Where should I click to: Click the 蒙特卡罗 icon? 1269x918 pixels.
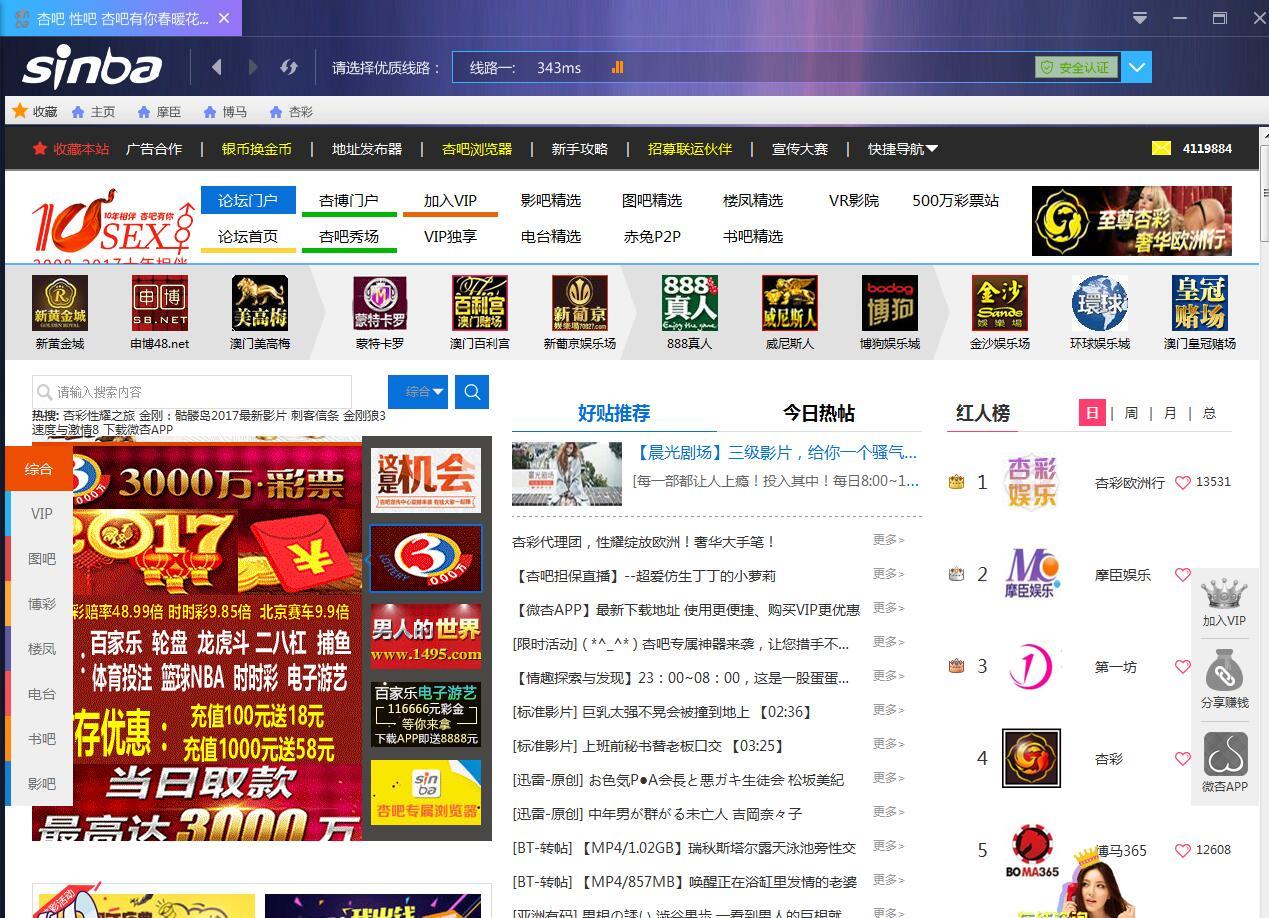tap(380, 303)
